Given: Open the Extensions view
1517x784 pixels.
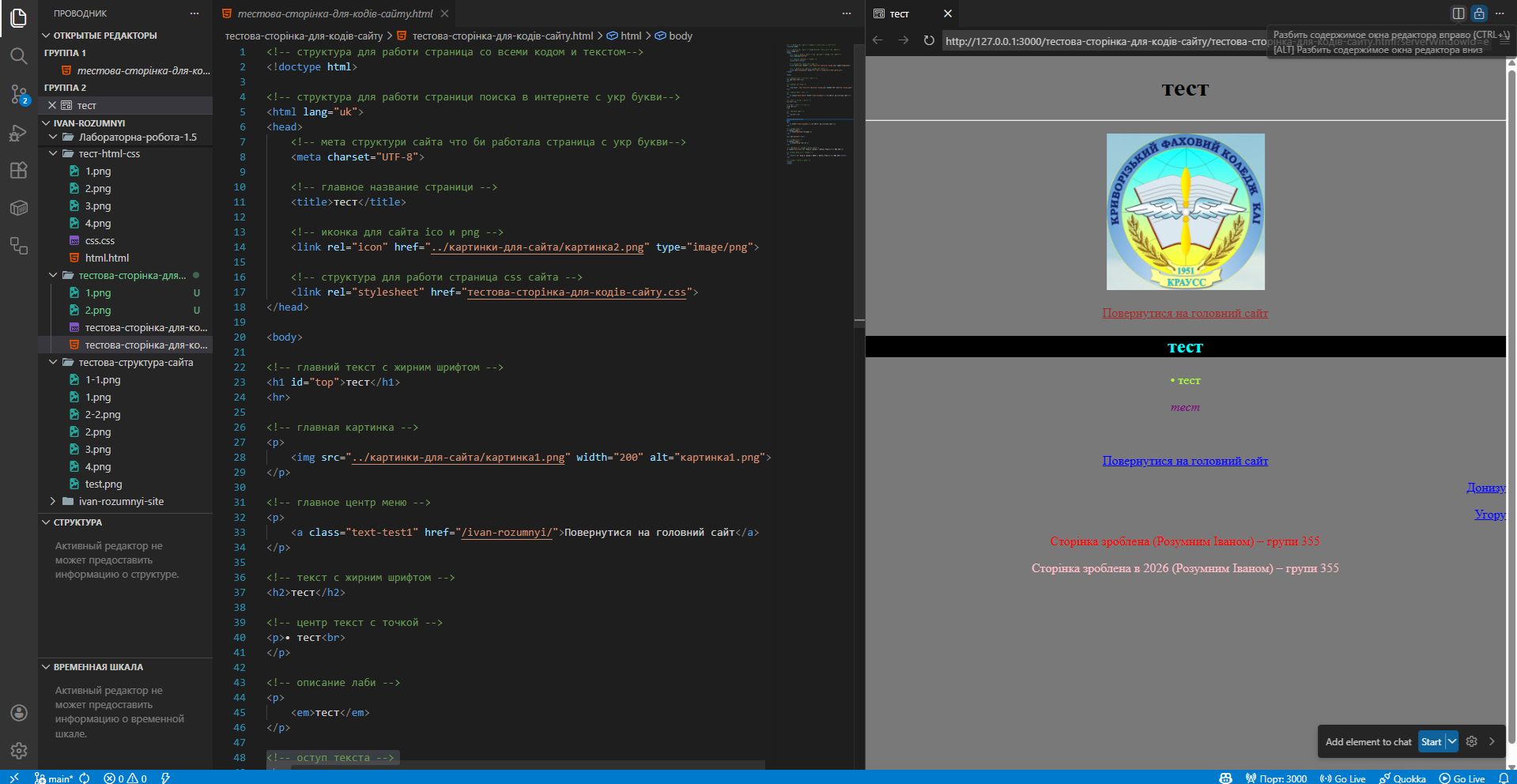Looking at the screenshot, I should point(18,170).
